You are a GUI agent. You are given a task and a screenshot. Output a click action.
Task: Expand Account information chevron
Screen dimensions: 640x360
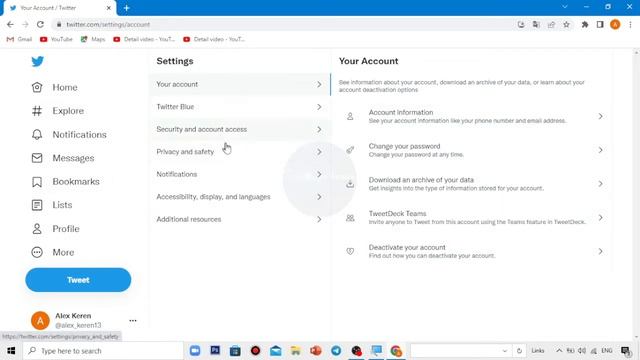coord(600,116)
